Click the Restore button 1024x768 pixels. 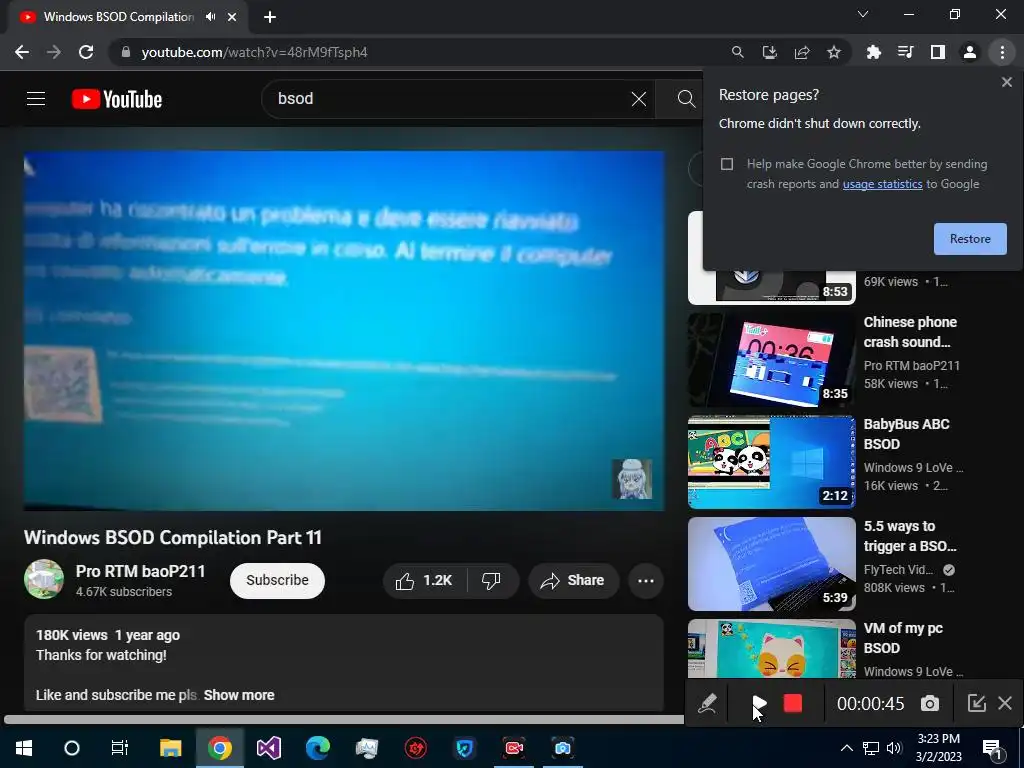pyautogui.click(x=970, y=239)
